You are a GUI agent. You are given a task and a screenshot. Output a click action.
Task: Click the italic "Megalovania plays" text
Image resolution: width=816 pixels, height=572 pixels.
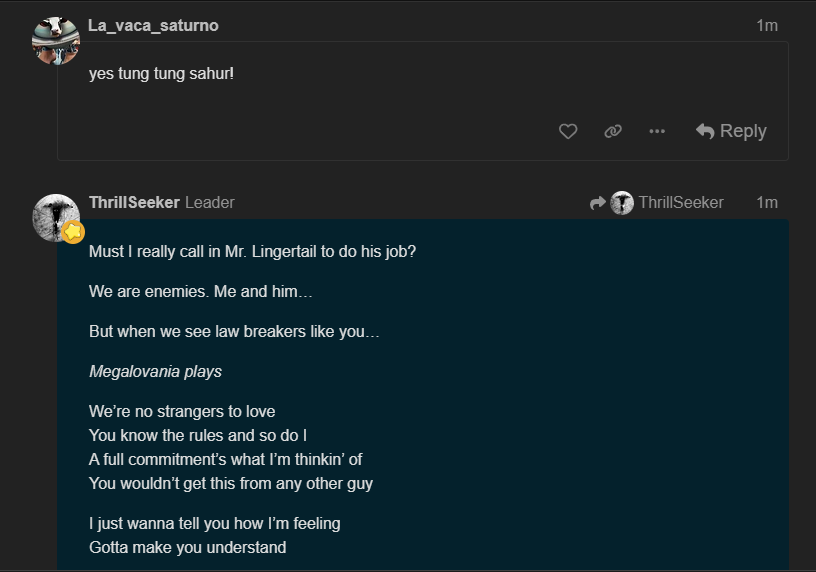(x=155, y=371)
